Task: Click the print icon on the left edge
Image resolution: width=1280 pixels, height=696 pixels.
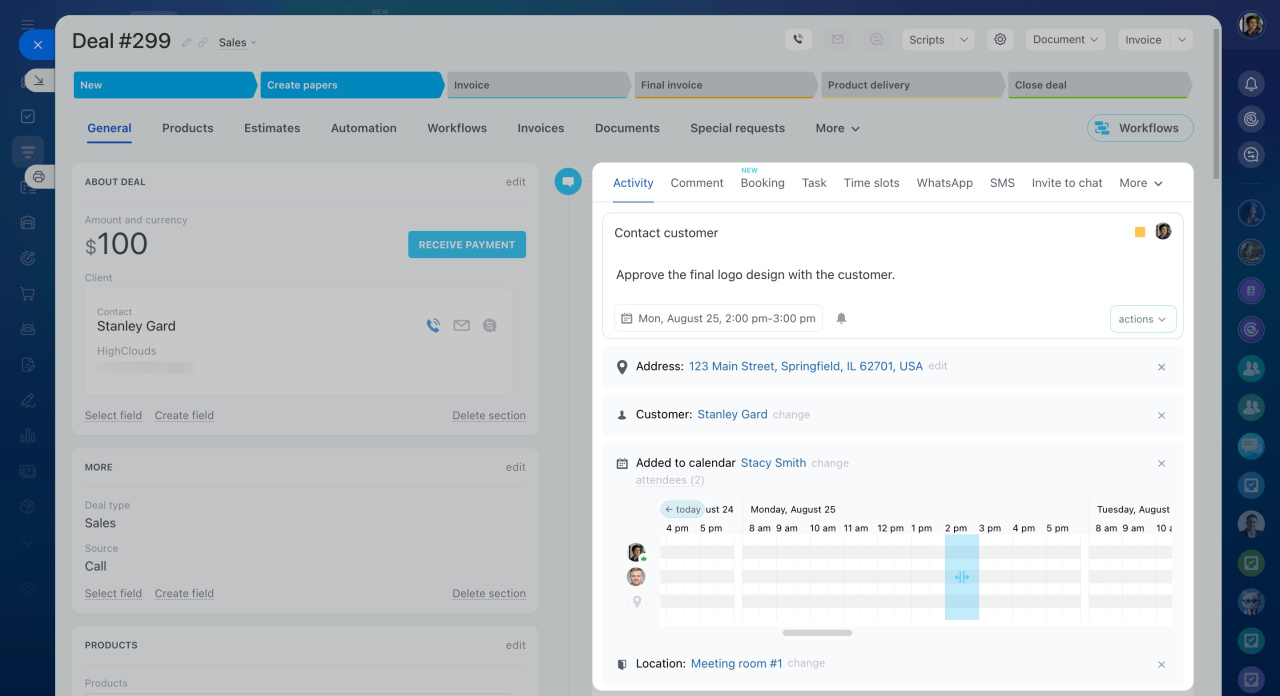Action: (x=38, y=177)
